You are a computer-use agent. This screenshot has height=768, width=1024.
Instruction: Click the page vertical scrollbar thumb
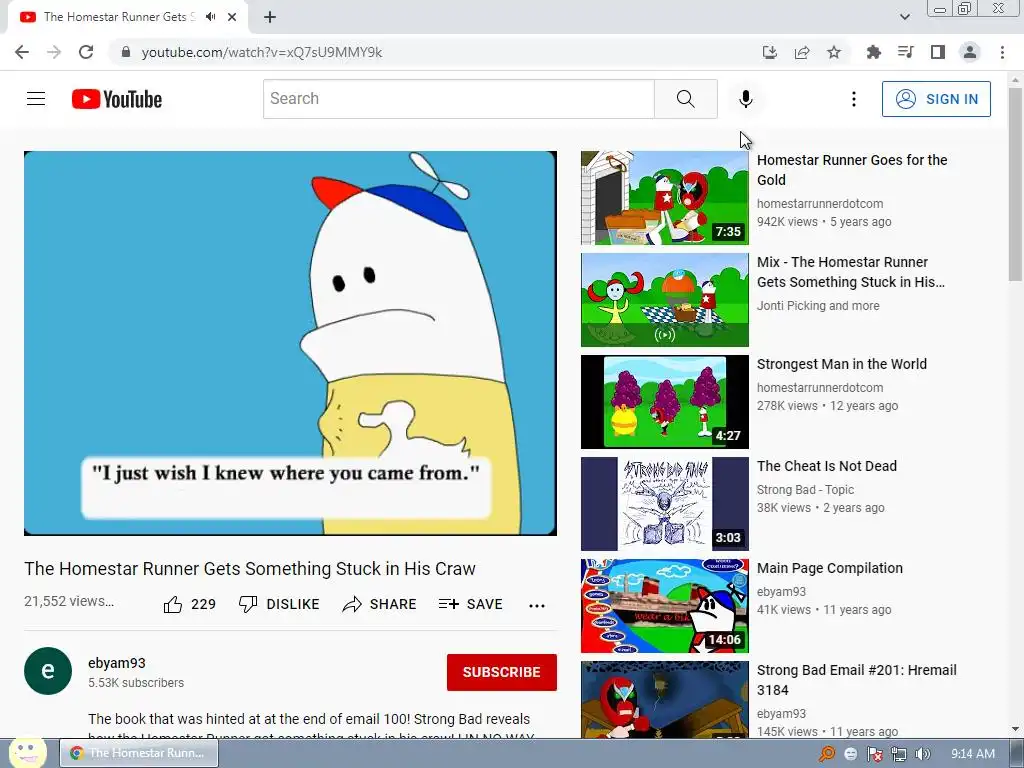[x=1015, y=185]
